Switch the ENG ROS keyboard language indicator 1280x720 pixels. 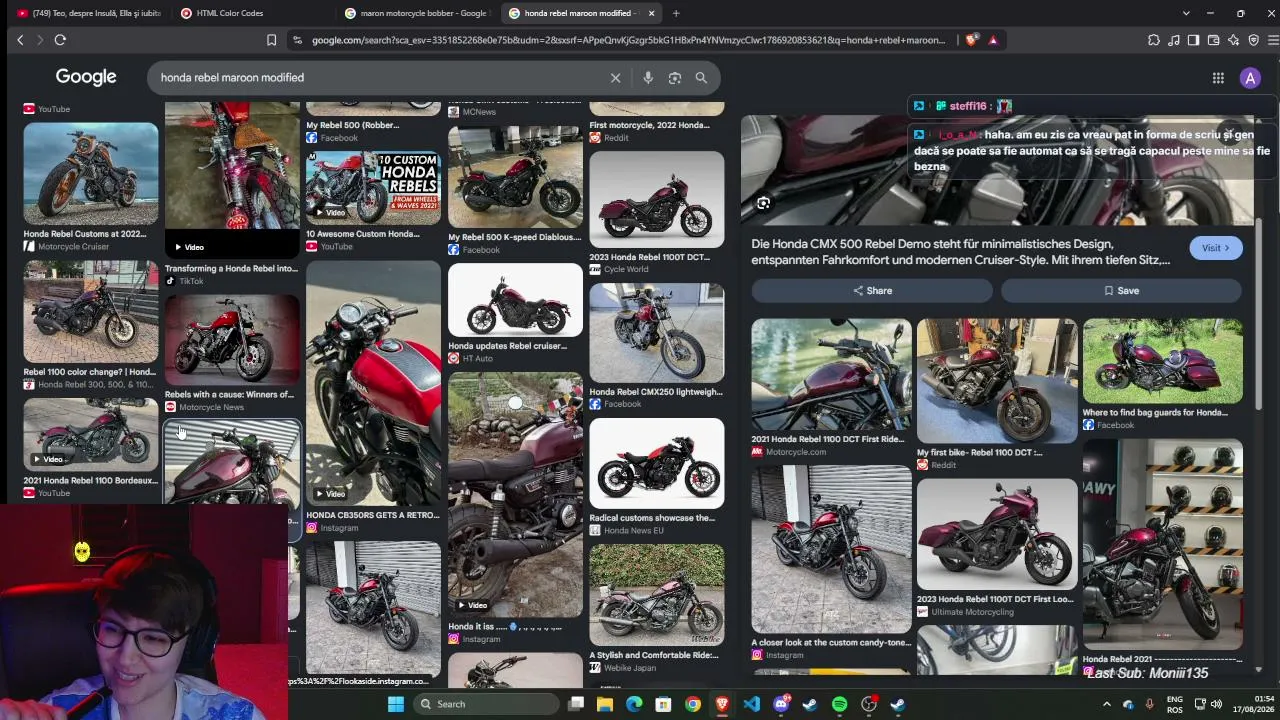(1175, 704)
